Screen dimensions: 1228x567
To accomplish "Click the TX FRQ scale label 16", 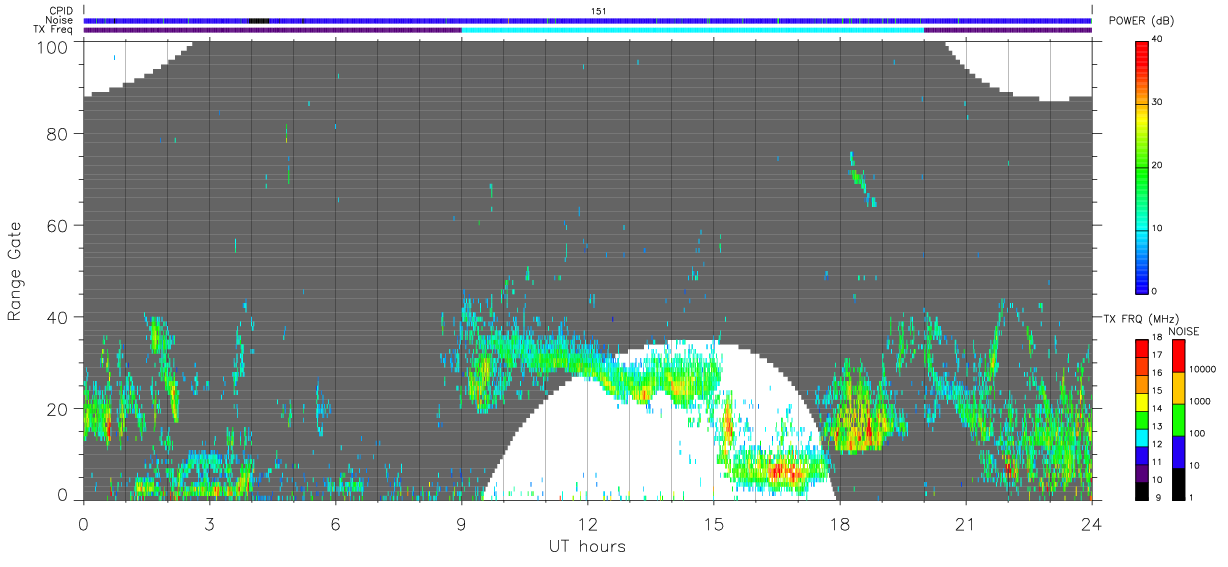I will click(x=1158, y=373).
